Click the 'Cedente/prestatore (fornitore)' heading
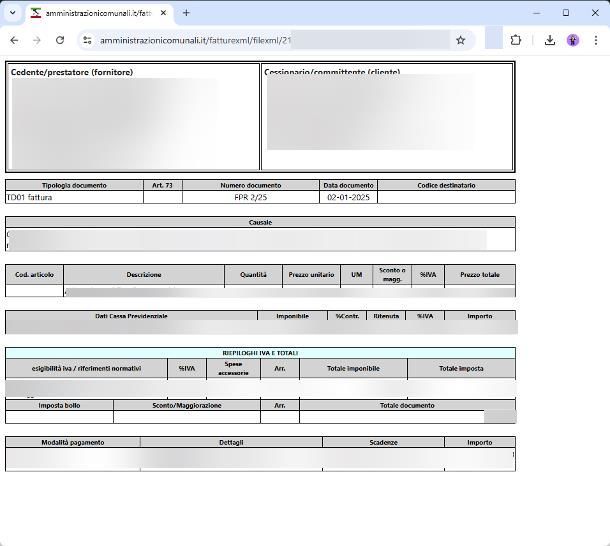Viewport: 610px width, 546px height. point(72,72)
